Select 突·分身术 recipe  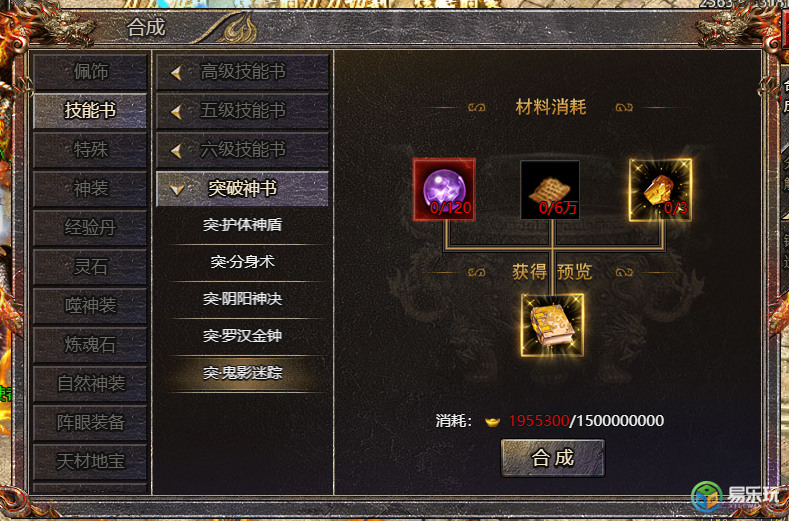(243, 262)
